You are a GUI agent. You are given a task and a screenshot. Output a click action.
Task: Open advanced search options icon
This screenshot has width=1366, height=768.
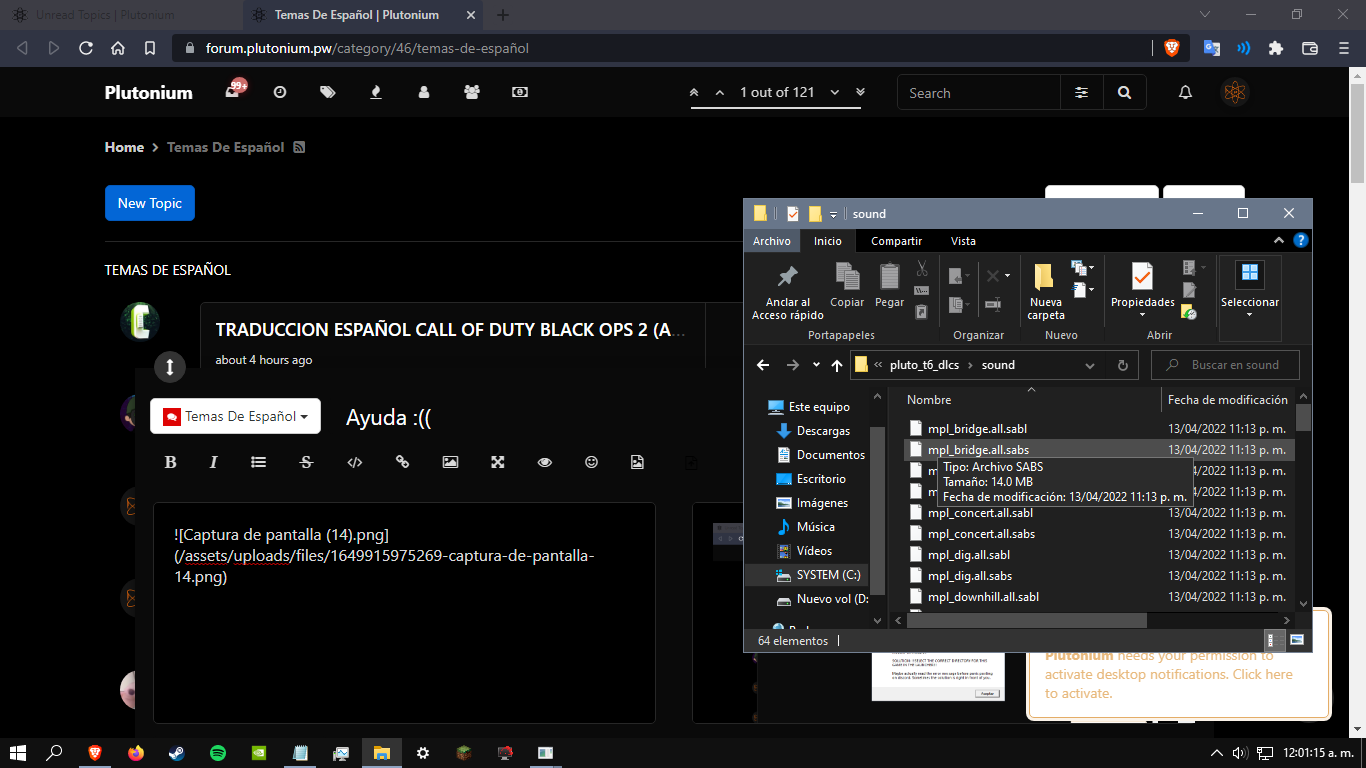(1081, 93)
